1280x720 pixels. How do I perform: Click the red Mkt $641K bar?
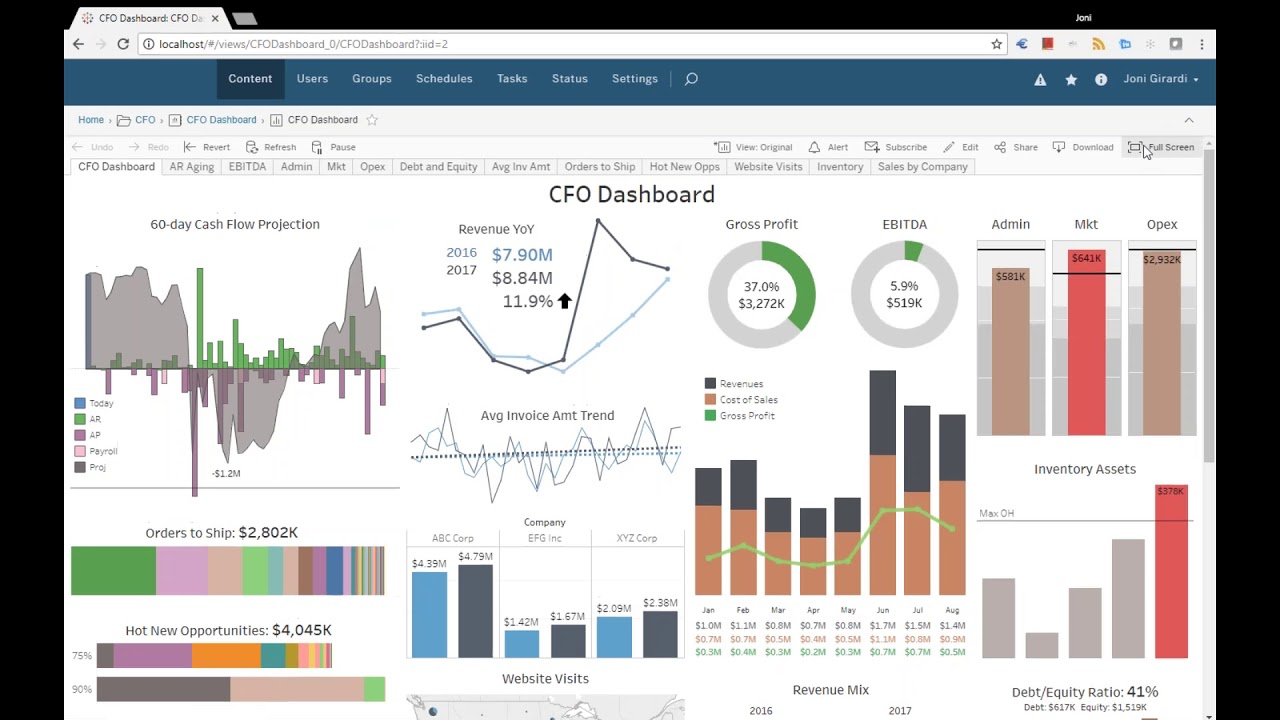click(x=1086, y=342)
